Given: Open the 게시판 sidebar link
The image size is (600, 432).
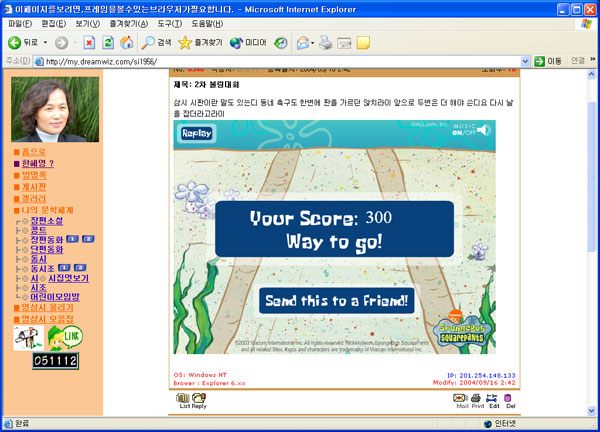Looking at the screenshot, I should tap(34, 187).
